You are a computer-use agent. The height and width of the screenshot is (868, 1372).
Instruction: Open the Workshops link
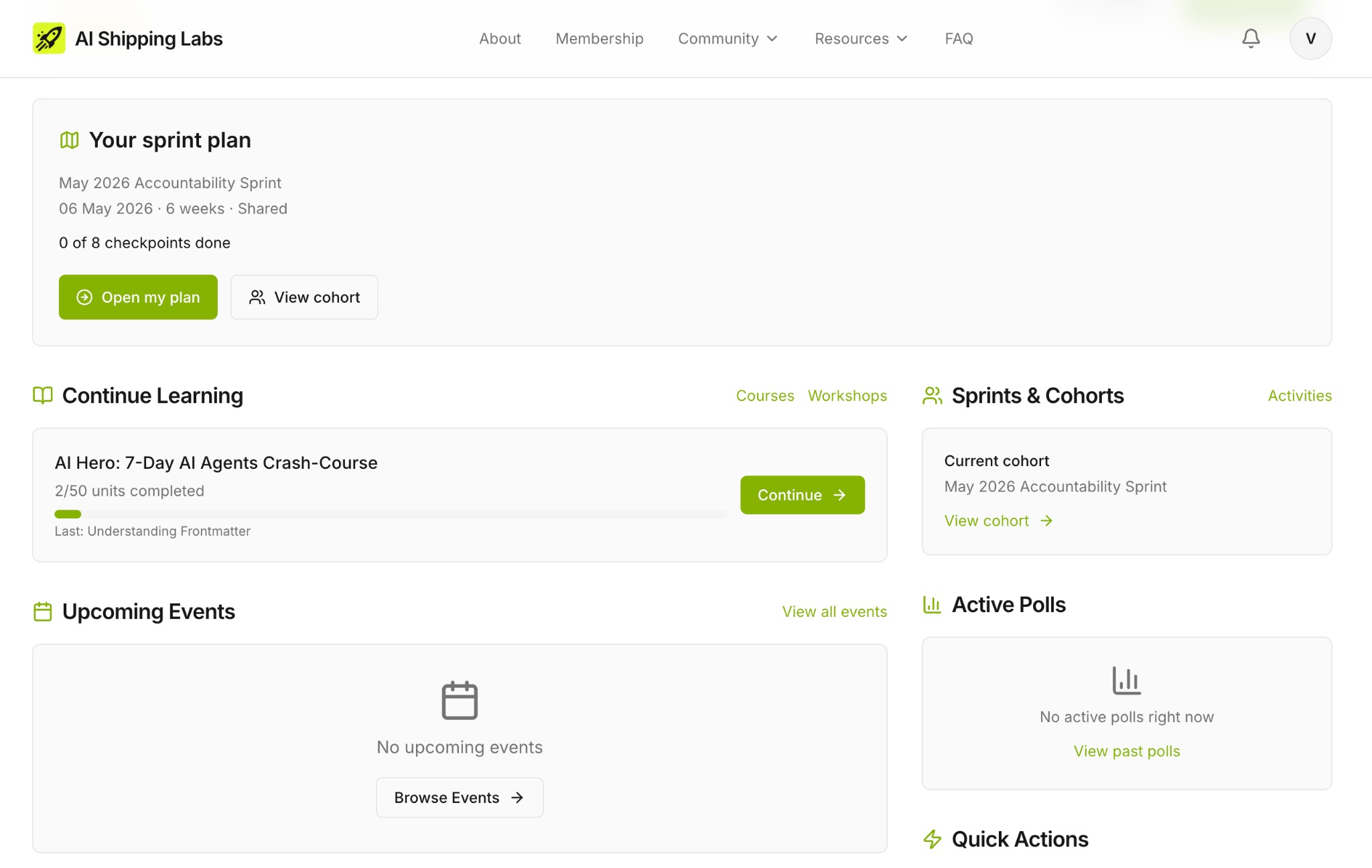(x=847, y=396)
